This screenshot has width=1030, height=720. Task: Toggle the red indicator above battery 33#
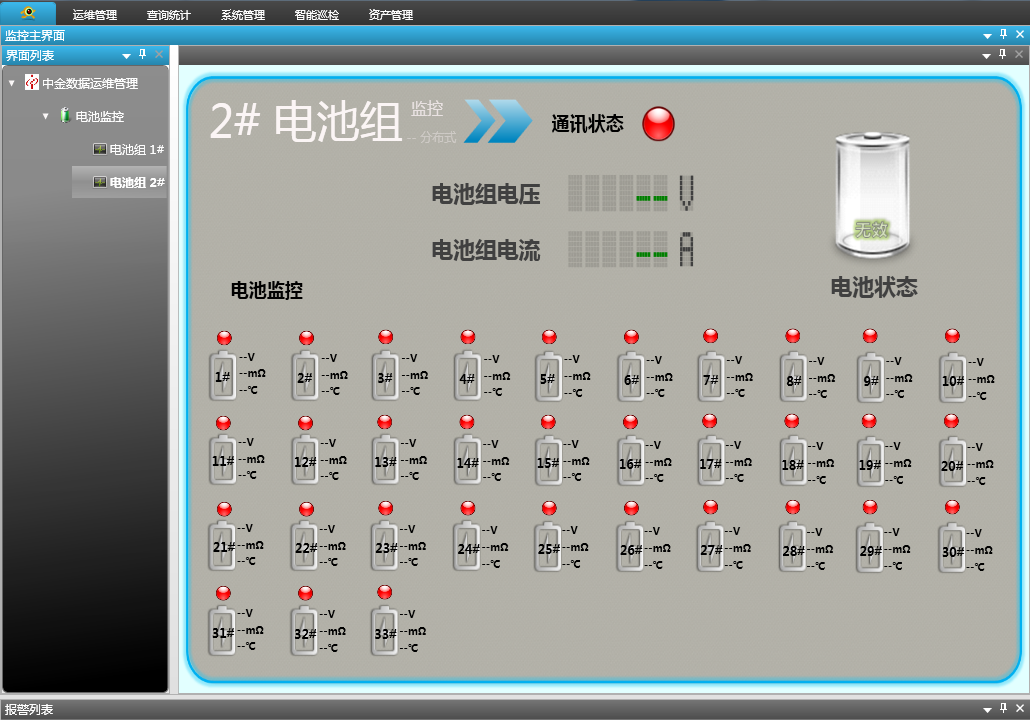coord(385,591)
